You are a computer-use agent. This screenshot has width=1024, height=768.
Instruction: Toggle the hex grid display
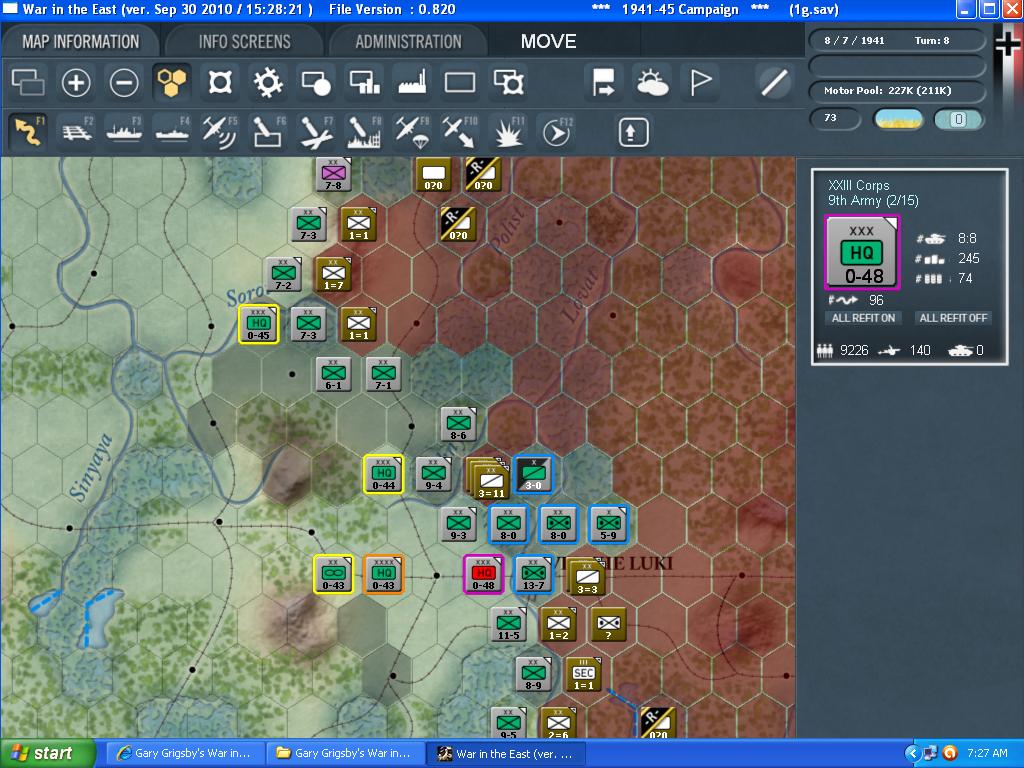click(x=172, y=83)
